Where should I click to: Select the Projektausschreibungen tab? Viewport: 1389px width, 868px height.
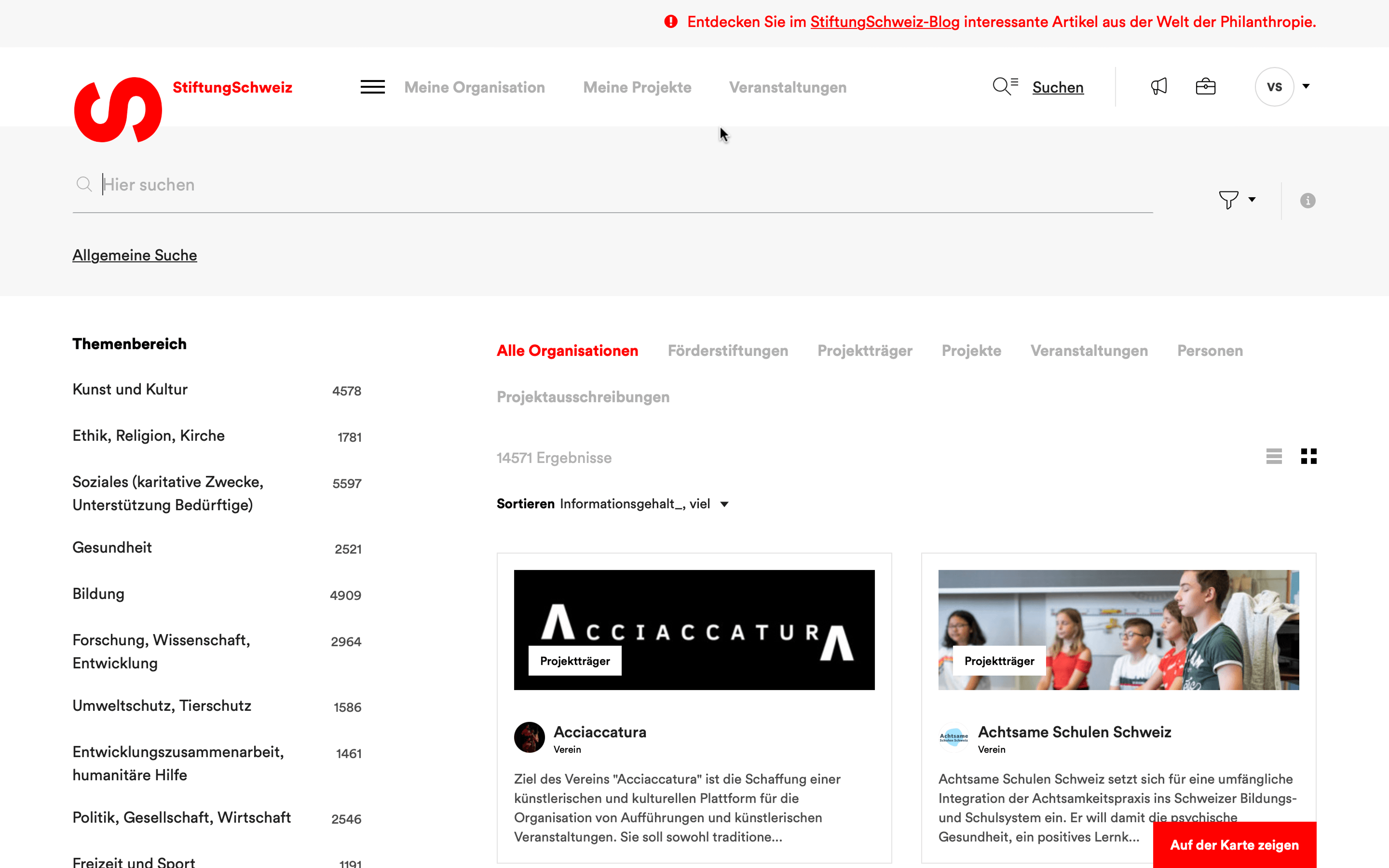(583, 397)
